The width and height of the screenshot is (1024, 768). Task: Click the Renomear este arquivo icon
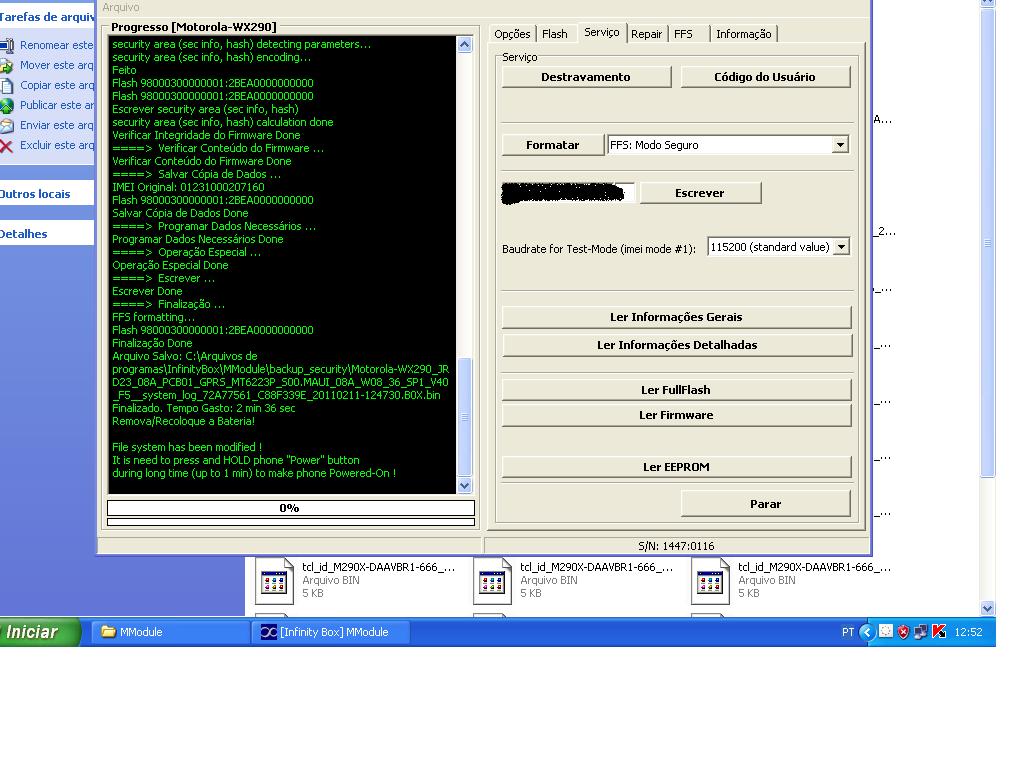pos(7,46)
